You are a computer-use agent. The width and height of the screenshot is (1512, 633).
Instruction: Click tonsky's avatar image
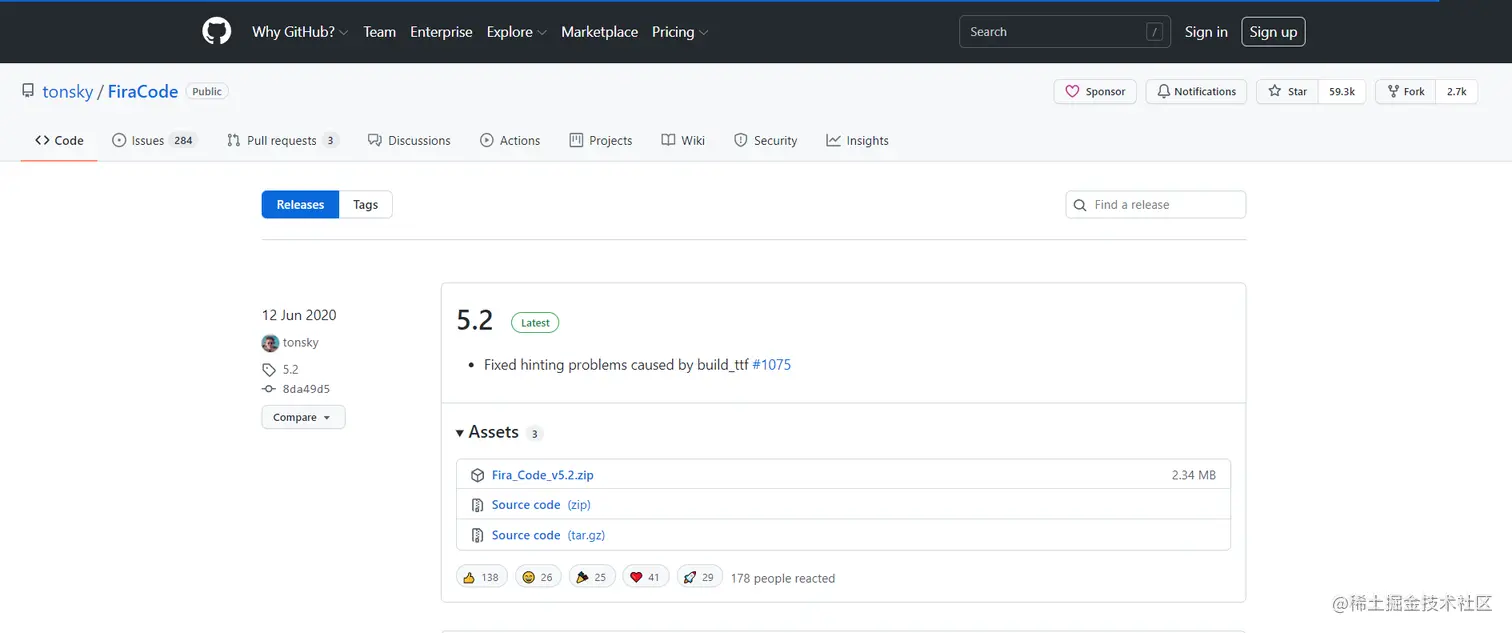pyautogui.click(x=270, y=343)
